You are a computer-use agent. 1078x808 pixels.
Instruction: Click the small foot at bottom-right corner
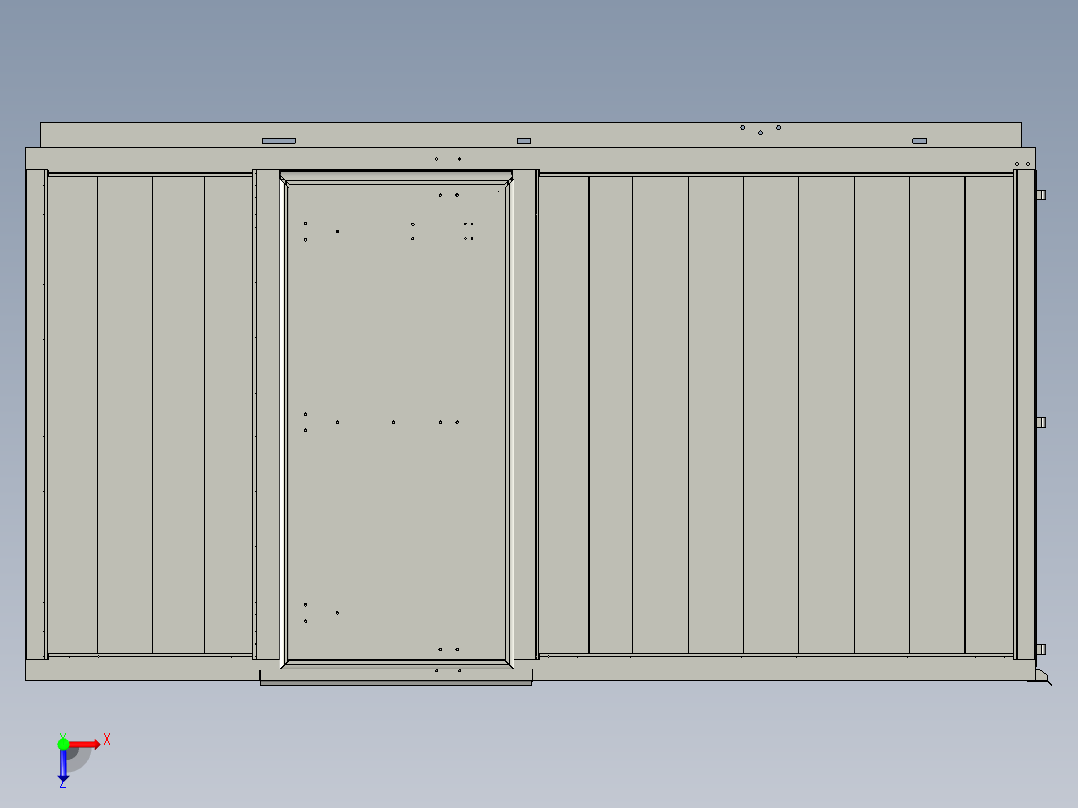[x=1042, y=678]
